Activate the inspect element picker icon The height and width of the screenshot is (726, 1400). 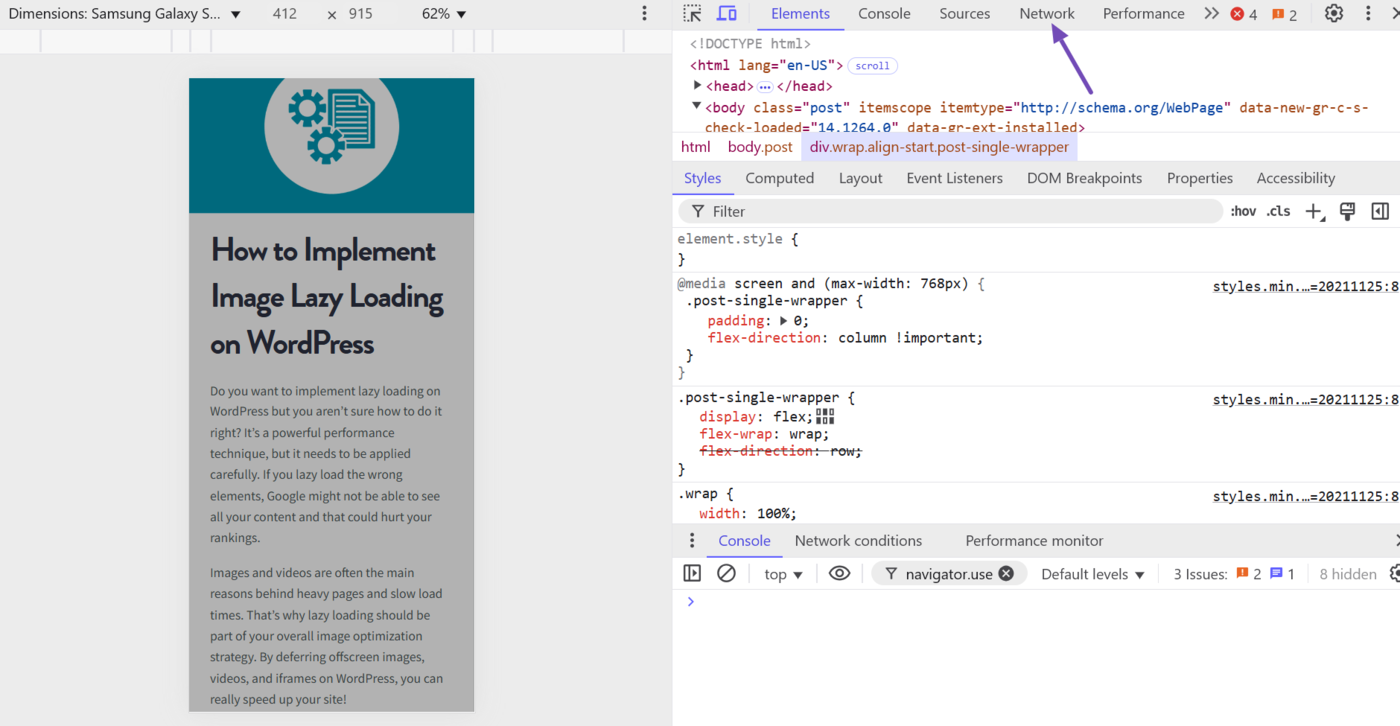coord(692,14)
